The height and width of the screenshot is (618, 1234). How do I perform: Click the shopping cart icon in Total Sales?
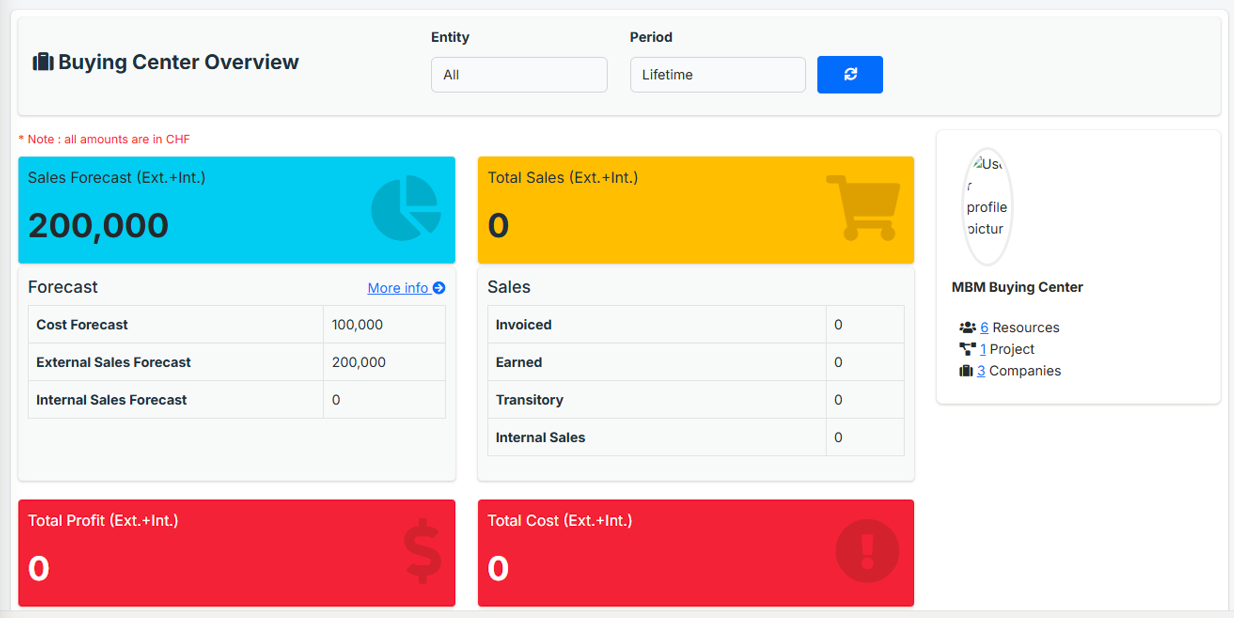862,207
